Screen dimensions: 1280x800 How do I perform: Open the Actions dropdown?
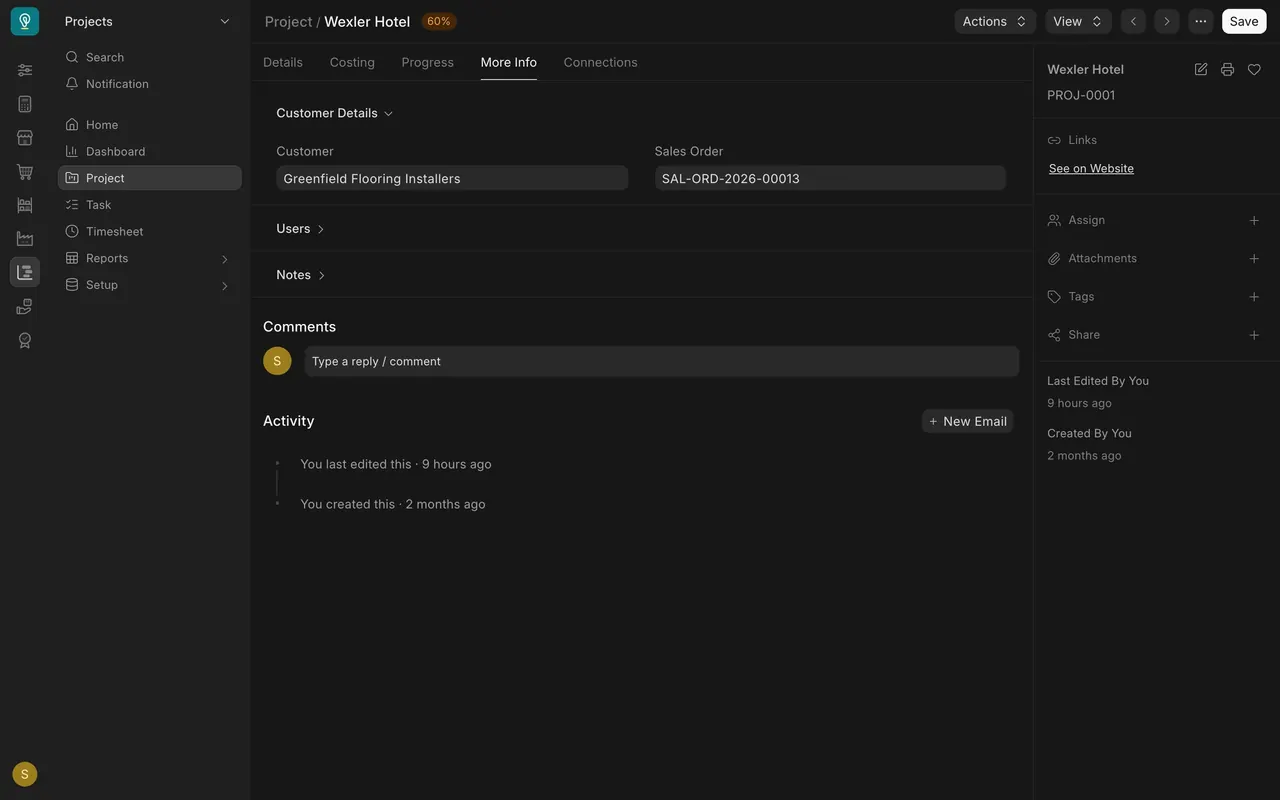click(995, 21)
